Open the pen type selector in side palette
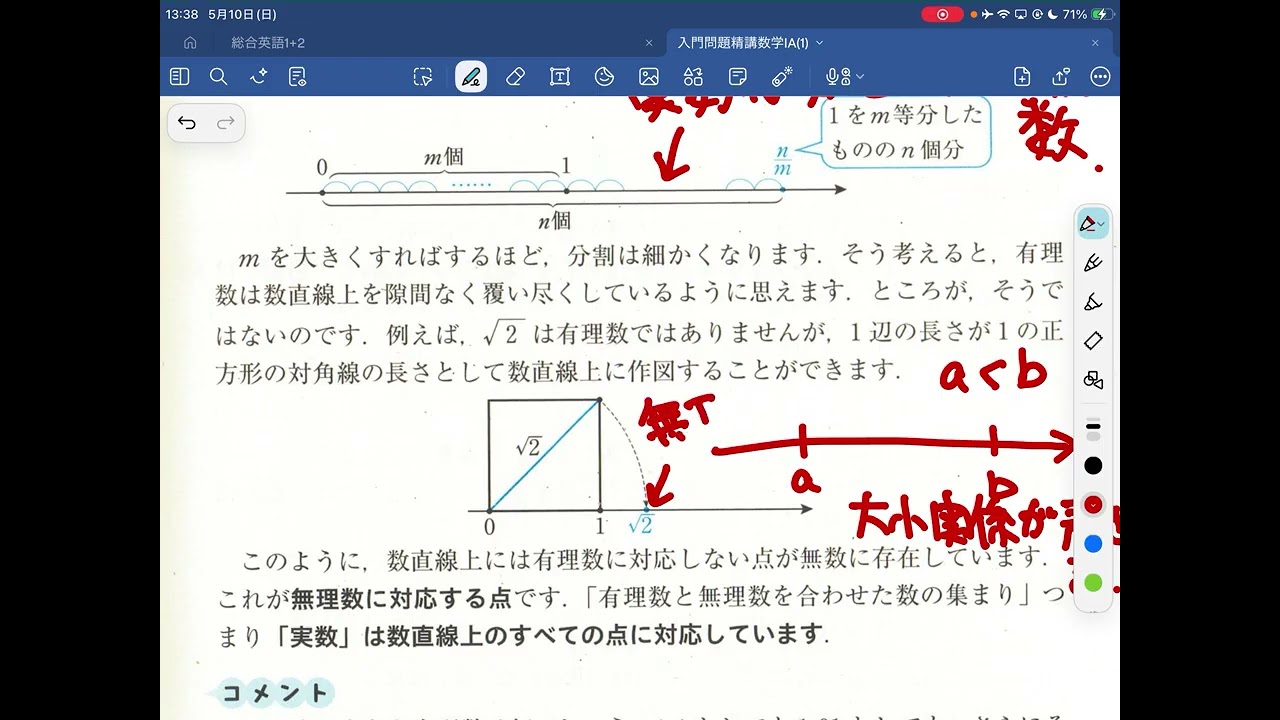This screenshot has height=720, width=1280. (x=1093, y=224)
